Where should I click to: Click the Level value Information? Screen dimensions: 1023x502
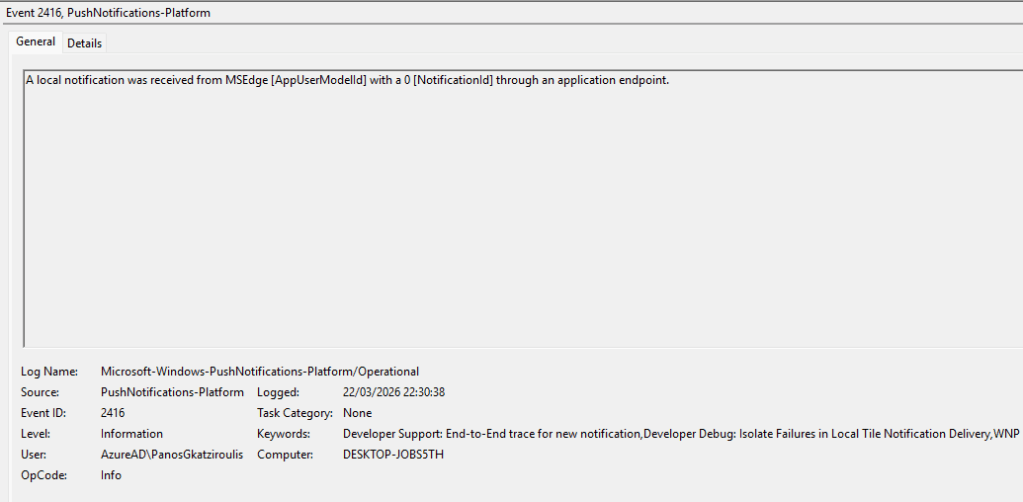tap(131, 434)
